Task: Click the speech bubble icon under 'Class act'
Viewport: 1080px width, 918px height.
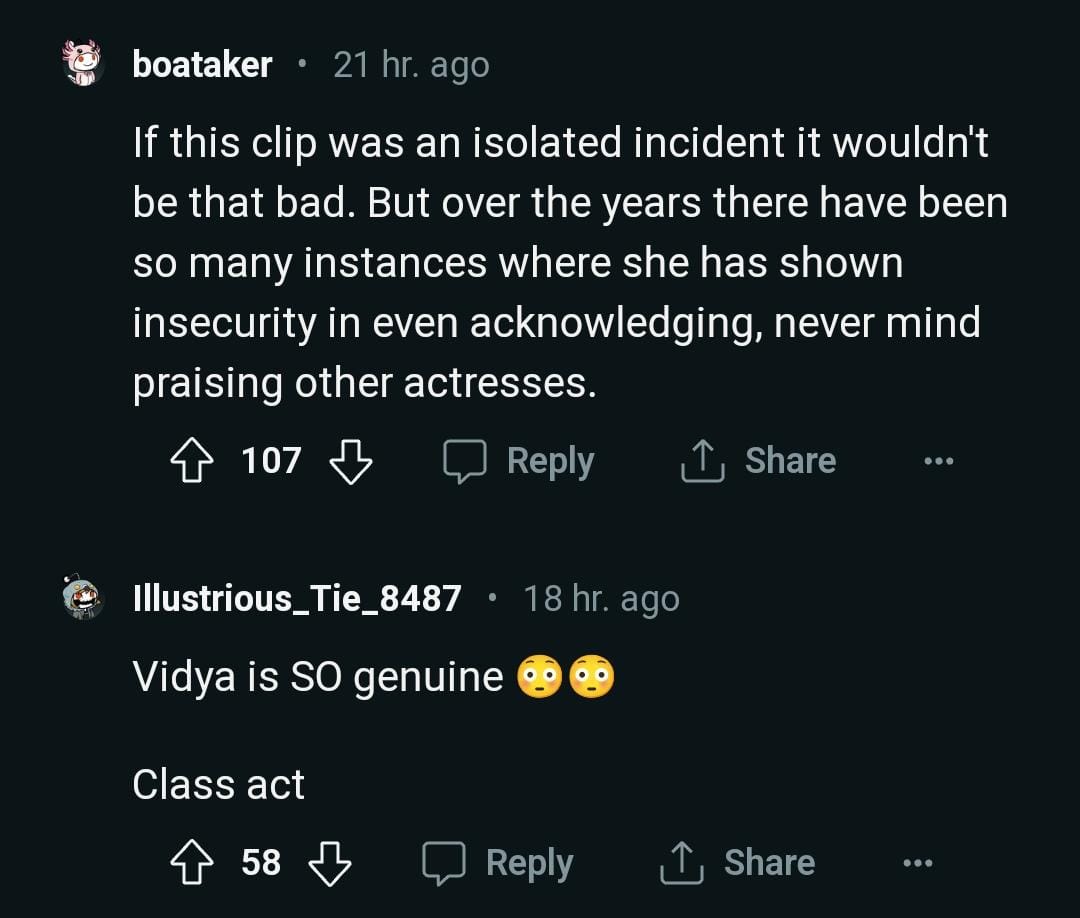Action: pyautogui.click(x=444, y=863)
